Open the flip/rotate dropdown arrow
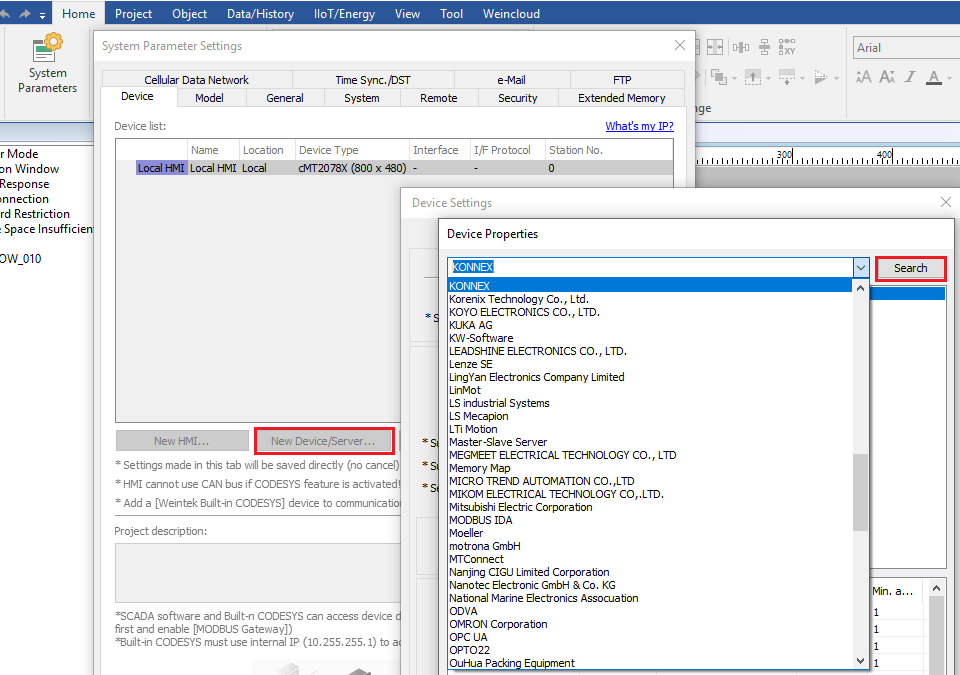The width and height of the screenshot is (960, 675). click(836, 78)
